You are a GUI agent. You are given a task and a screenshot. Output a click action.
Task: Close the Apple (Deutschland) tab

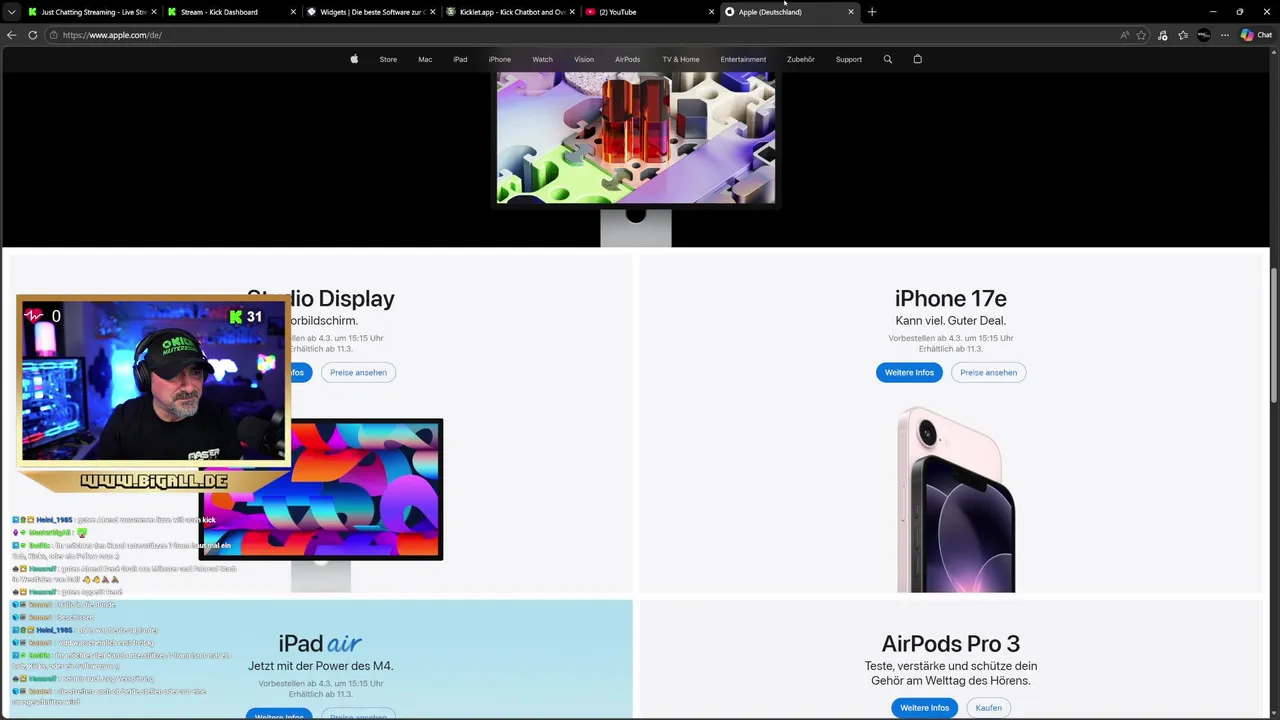pos(851,12)
